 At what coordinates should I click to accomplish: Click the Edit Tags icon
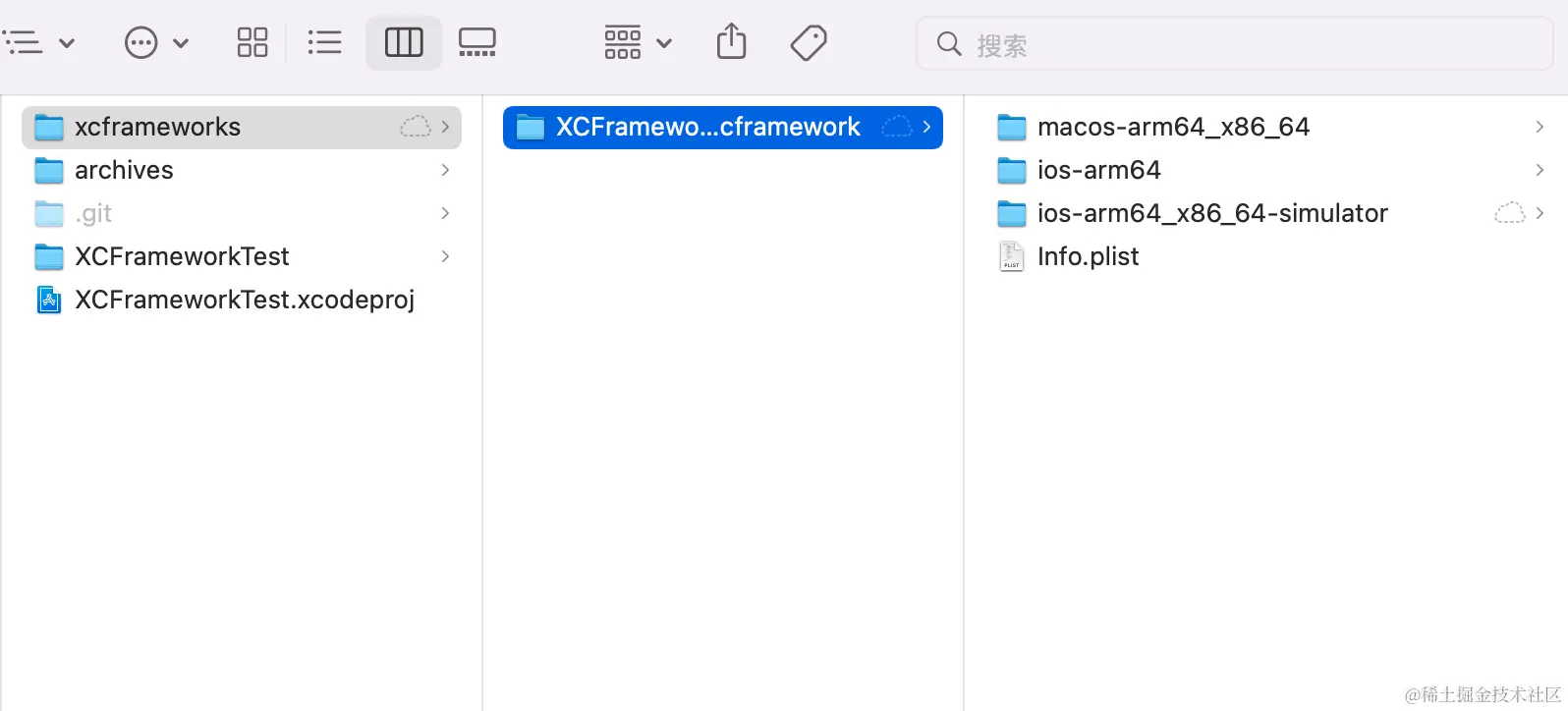point(809,42)
